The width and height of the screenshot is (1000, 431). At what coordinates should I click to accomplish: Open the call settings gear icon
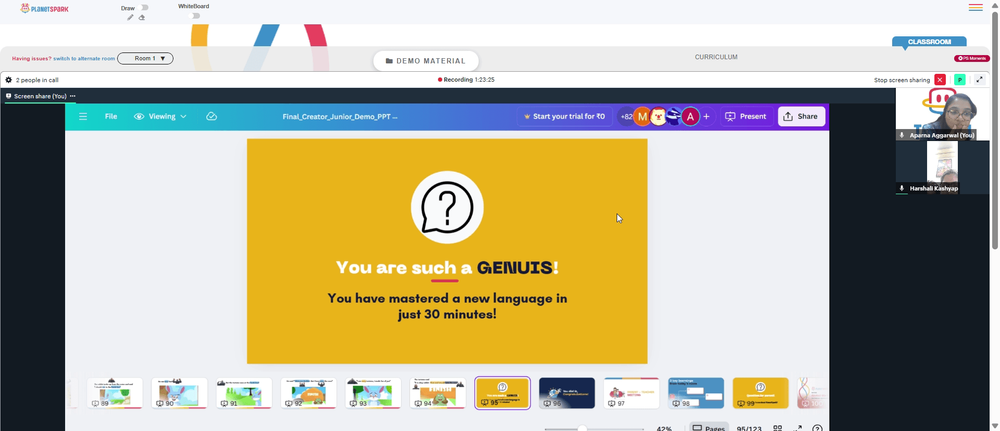click(8, 80)
